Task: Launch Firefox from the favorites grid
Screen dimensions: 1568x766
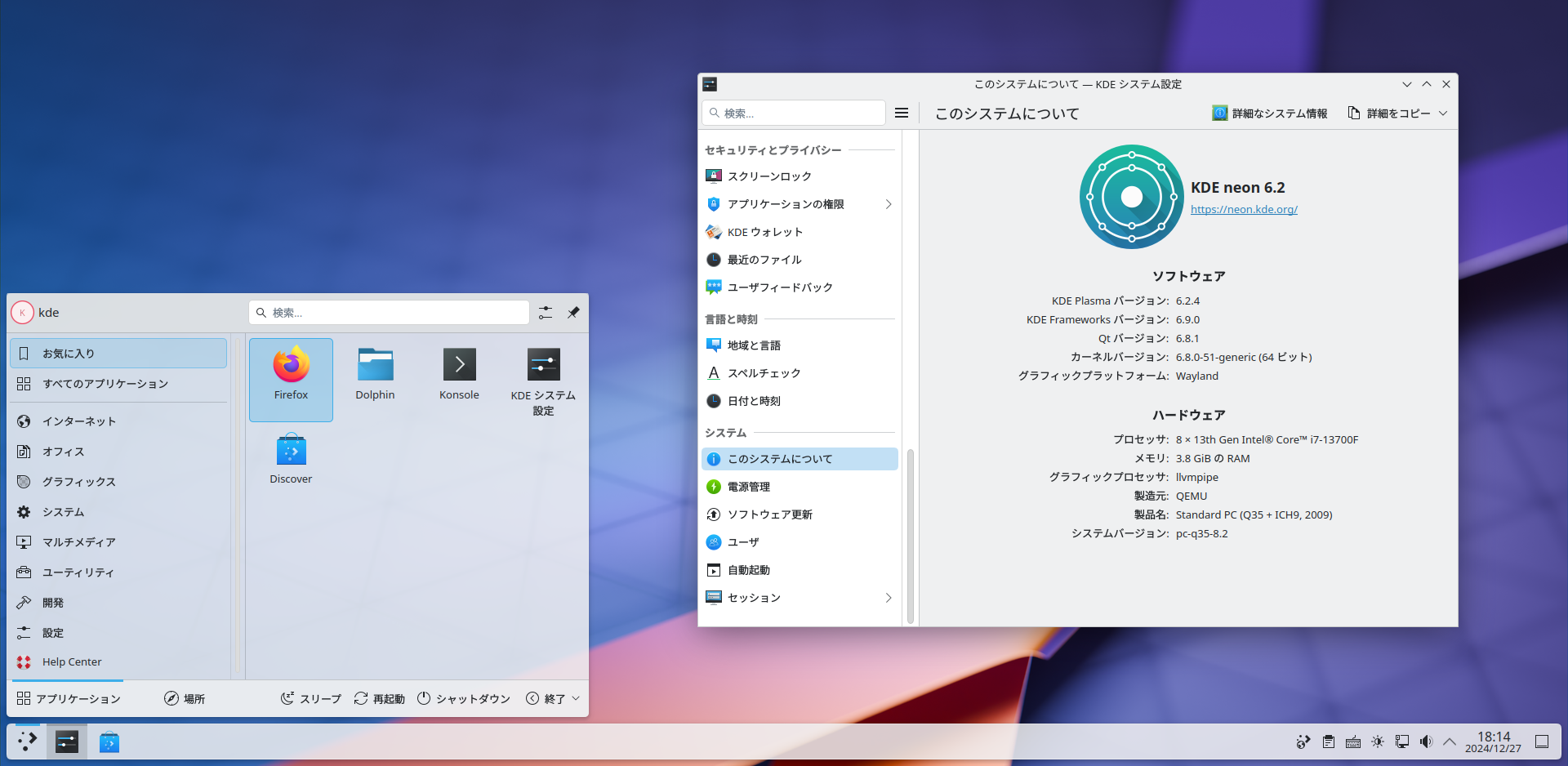Action: click(x=291, y=378)
